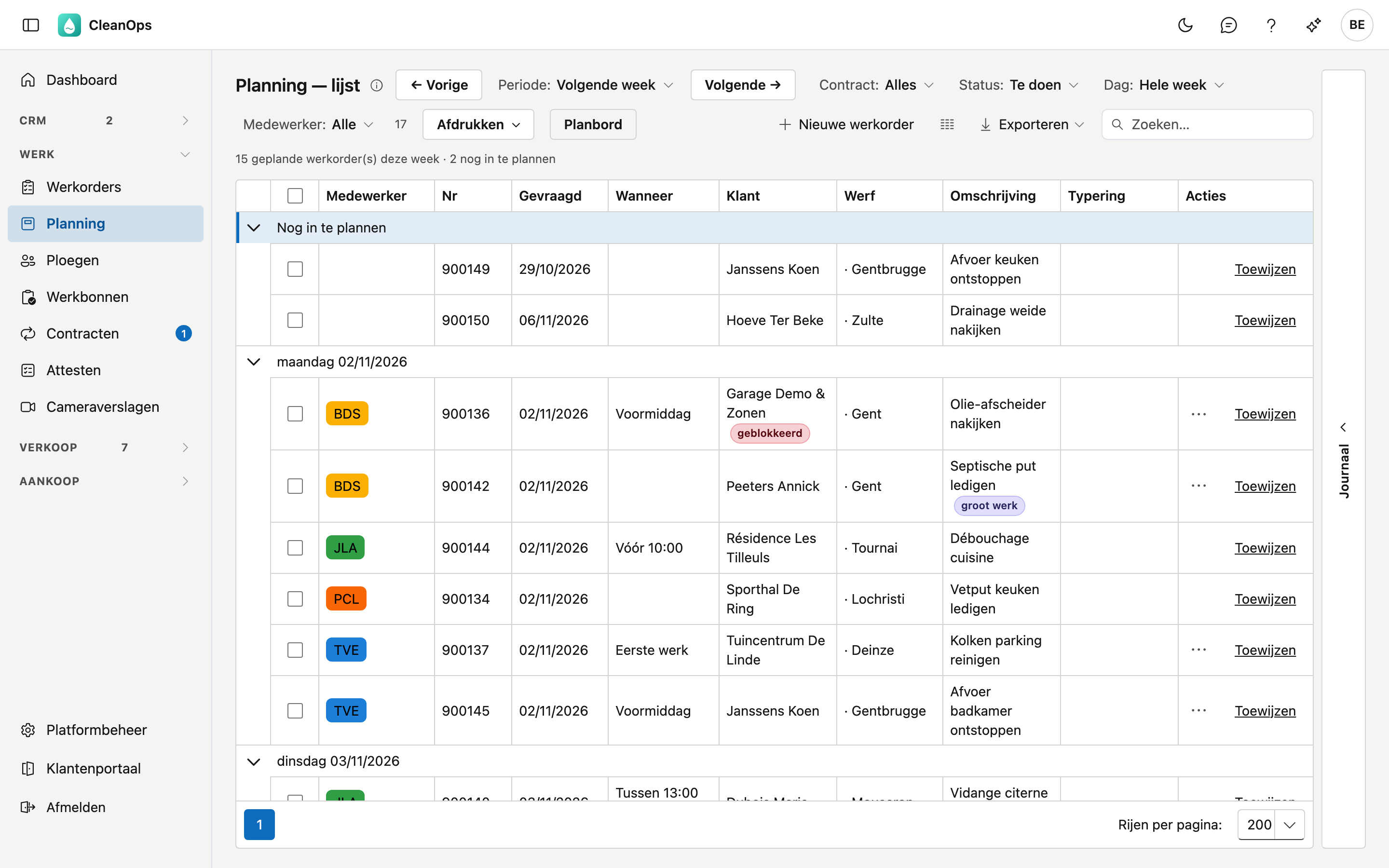
Task: Open BE user avatar menu
Action: click(x=1357, y=25)
